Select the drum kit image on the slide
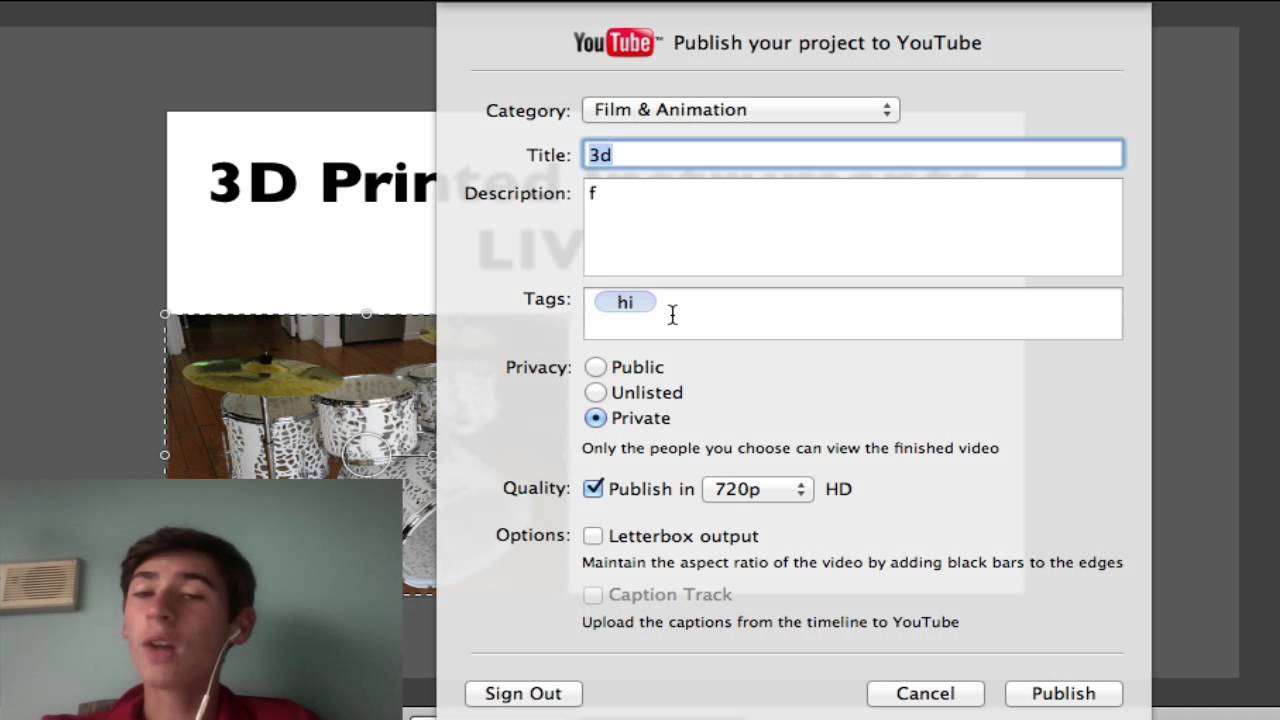1280x720 pixels. 301,396
